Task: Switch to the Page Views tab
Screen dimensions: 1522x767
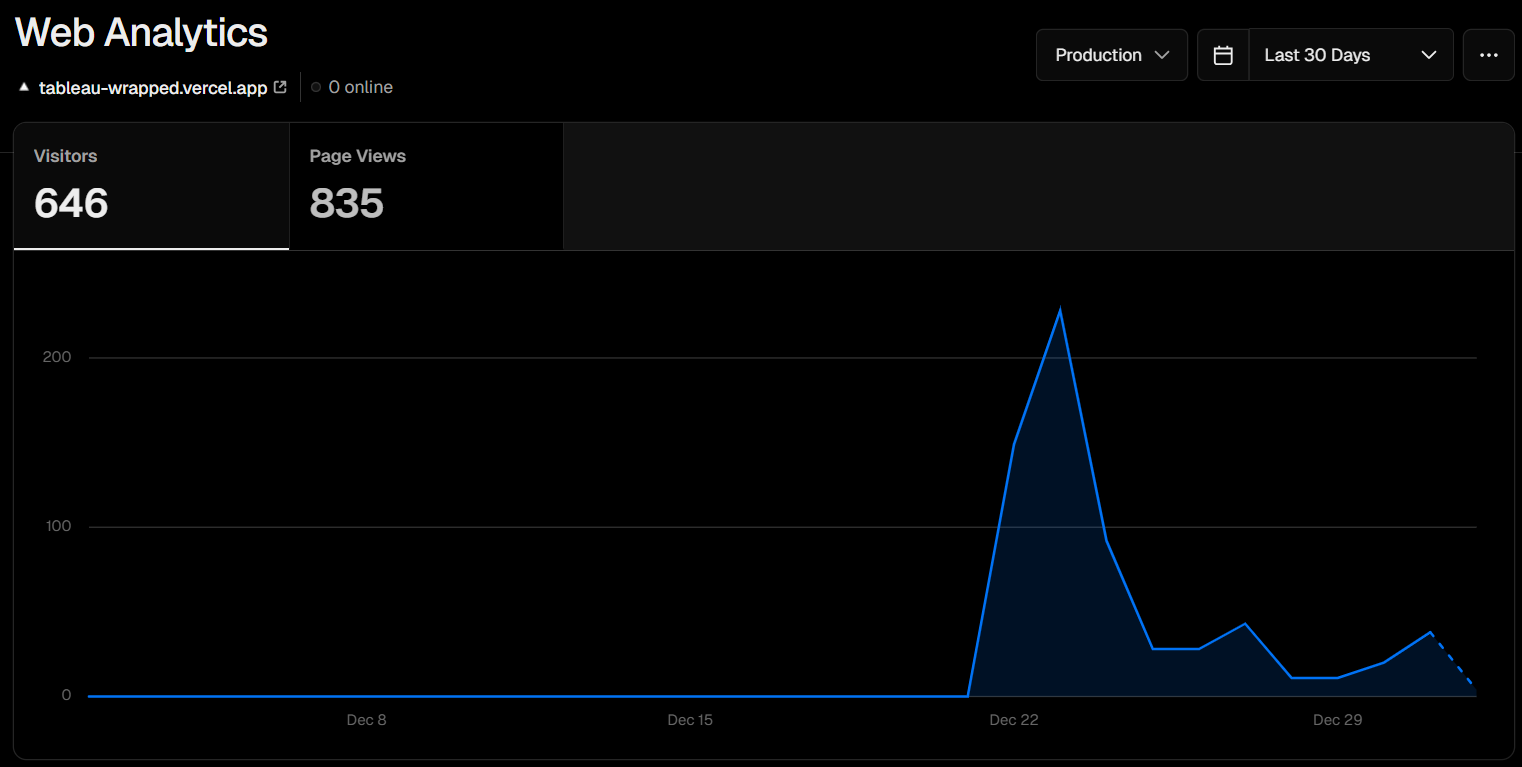Action: [x=426, y=186]
